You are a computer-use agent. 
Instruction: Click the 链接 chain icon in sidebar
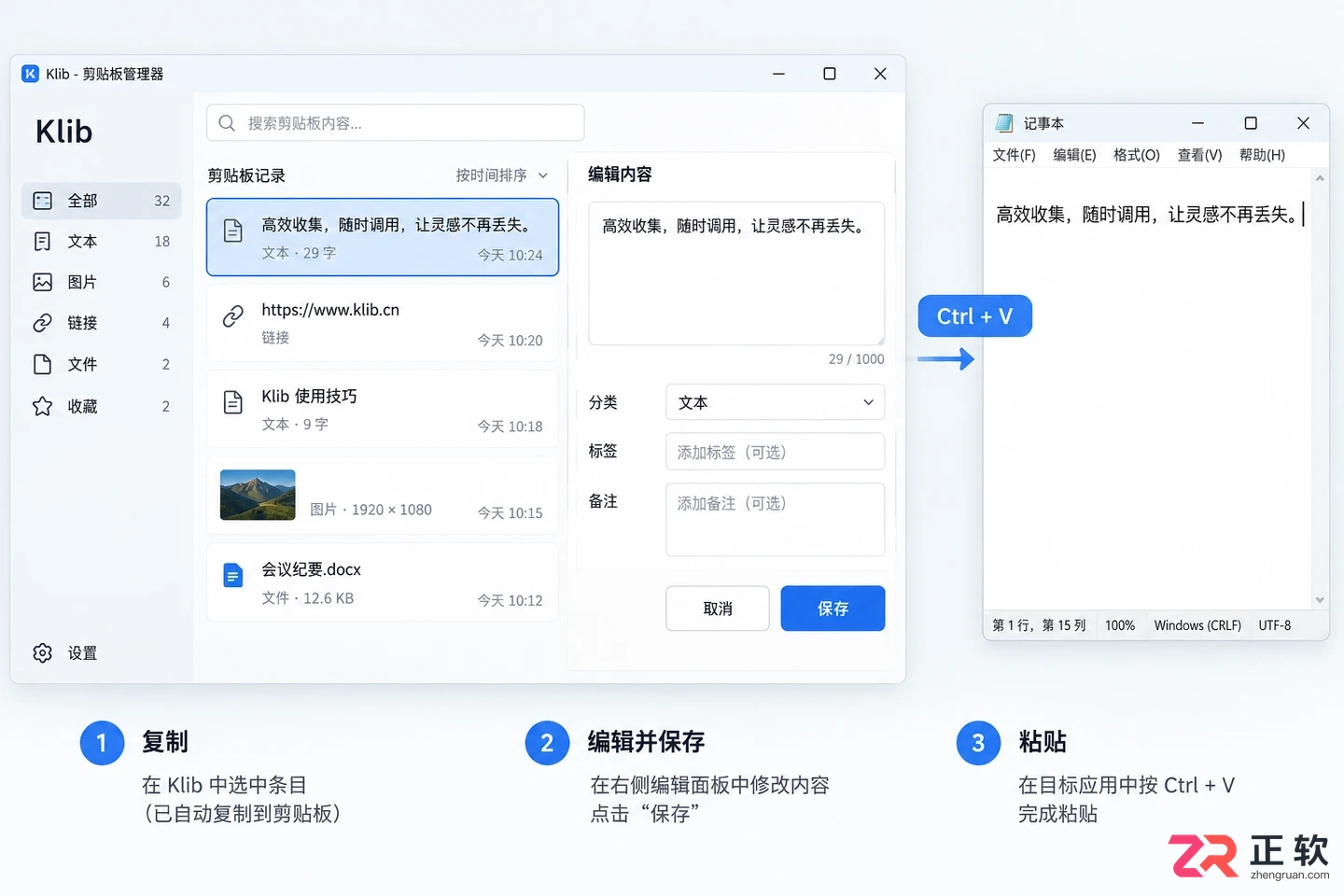(42, 323)
